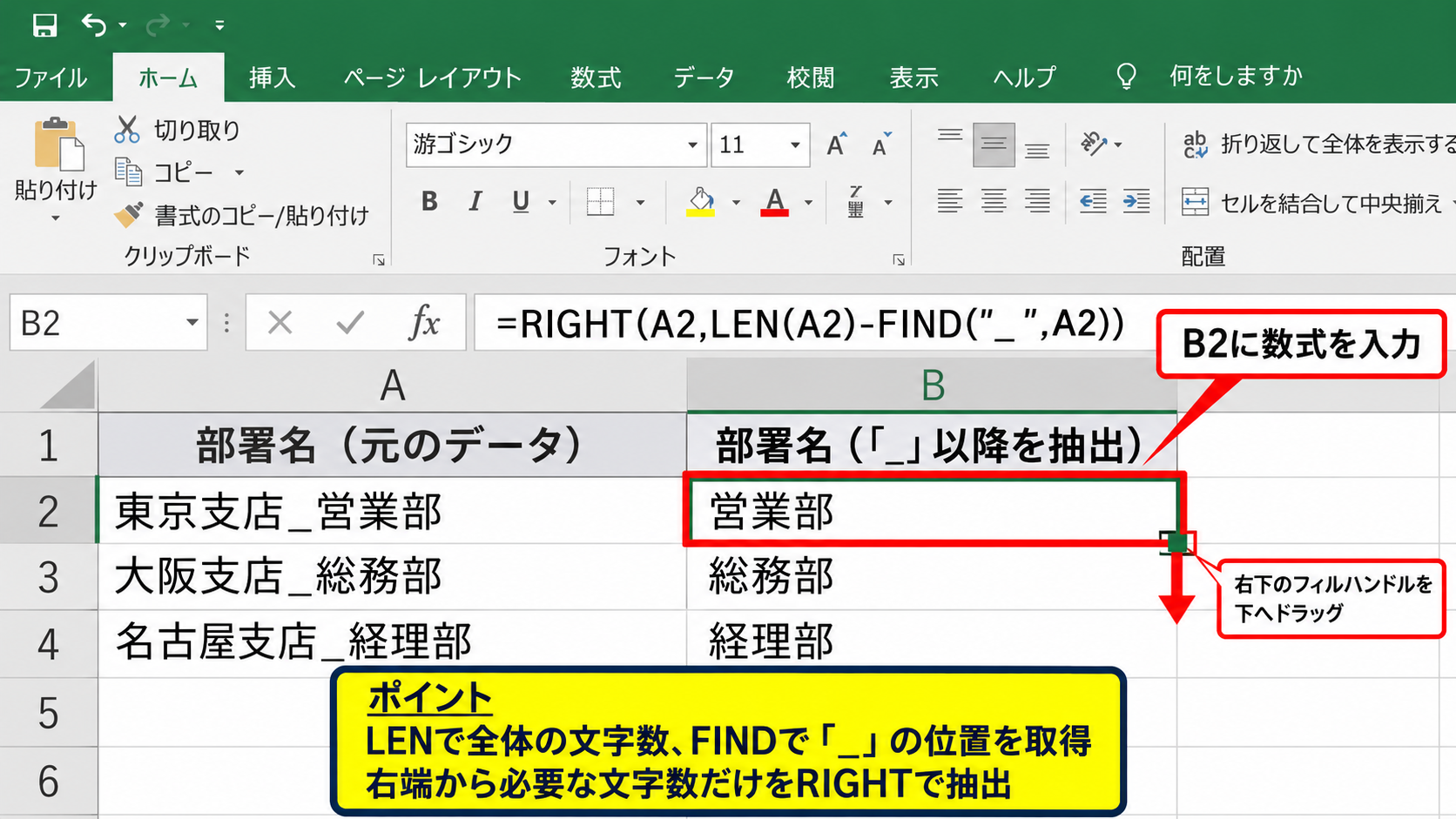Open the font size 11 dropdown

click(795, 145)
